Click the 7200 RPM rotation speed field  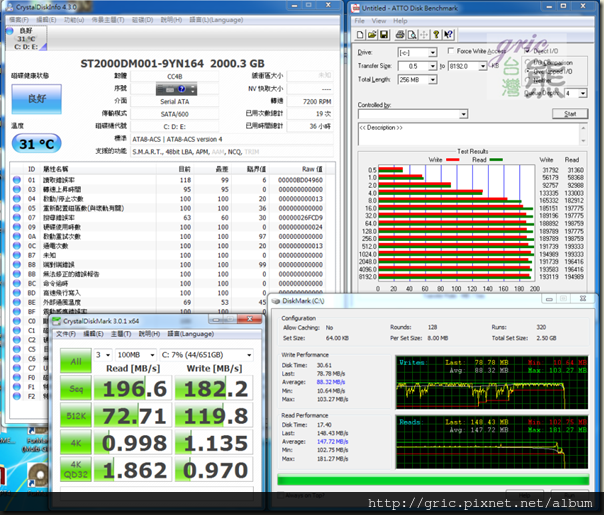pos(310,102)
